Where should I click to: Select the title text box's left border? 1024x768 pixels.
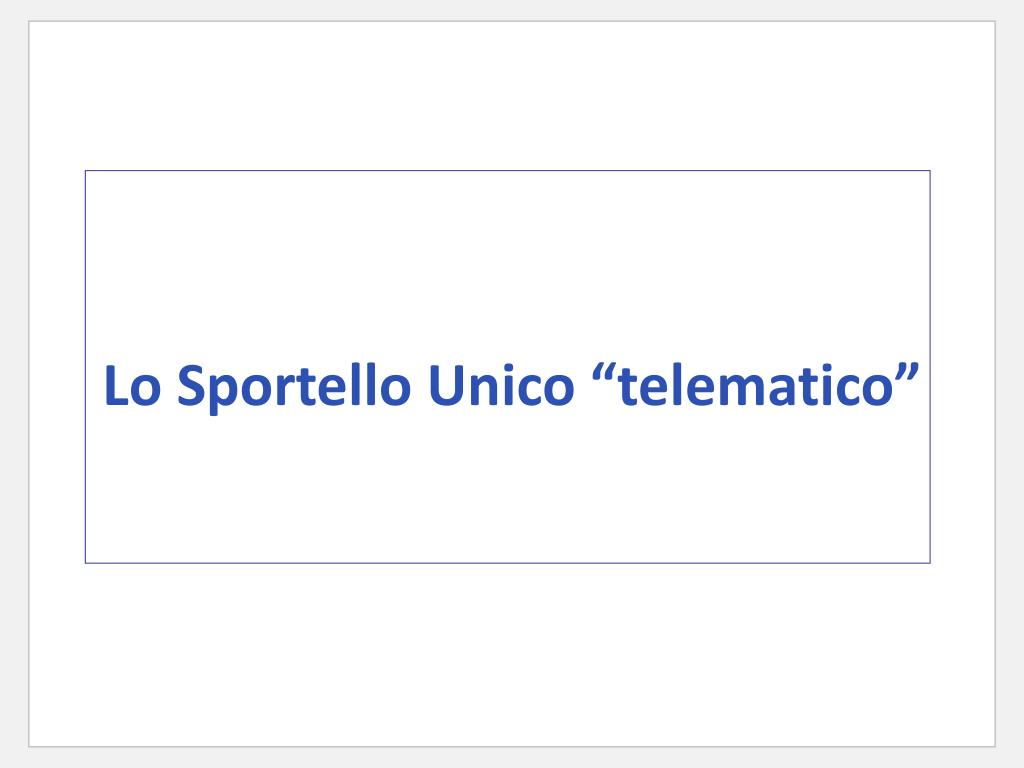pos(86,366)
